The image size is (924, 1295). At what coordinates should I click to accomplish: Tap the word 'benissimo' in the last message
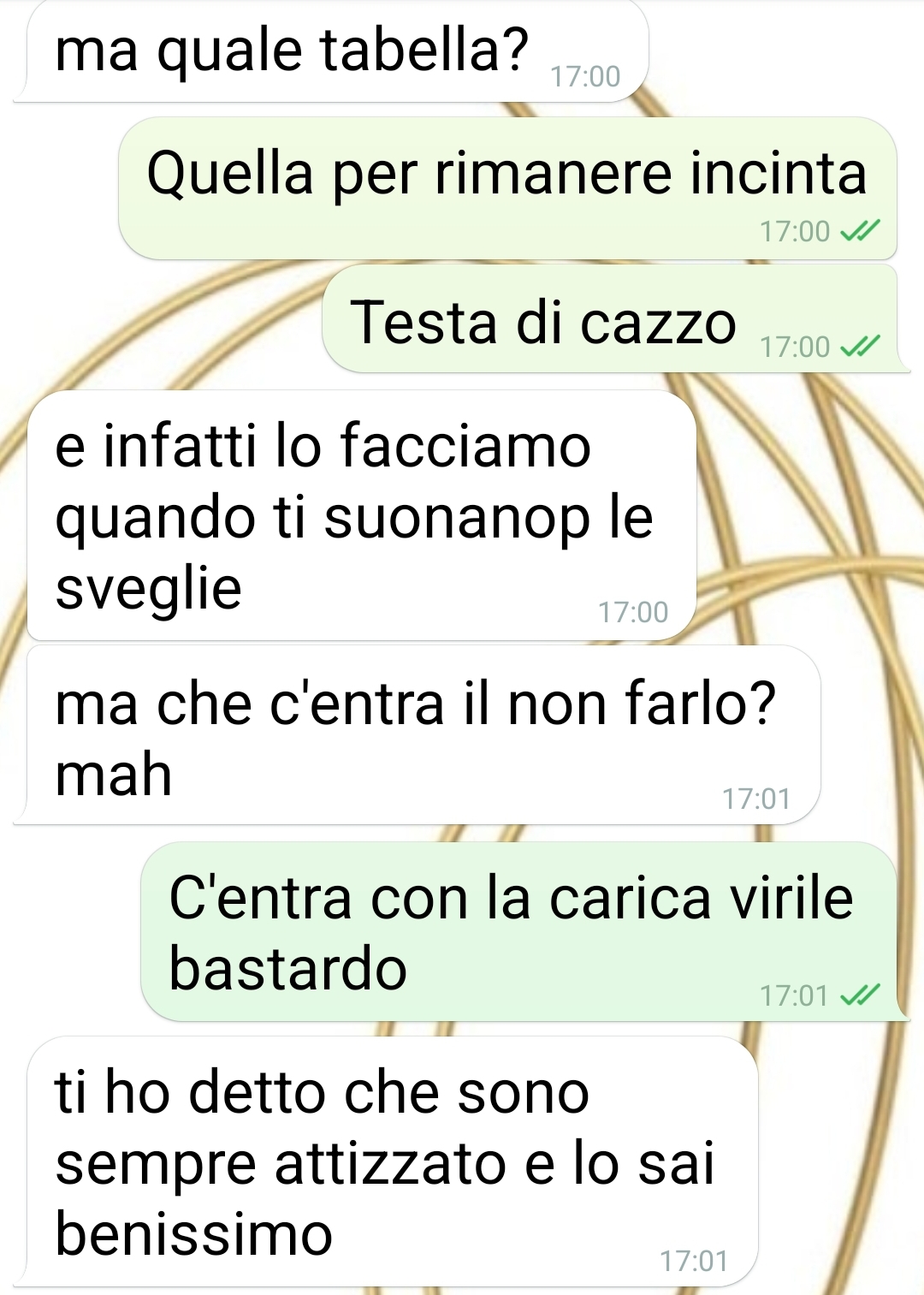coord(193,1234)
